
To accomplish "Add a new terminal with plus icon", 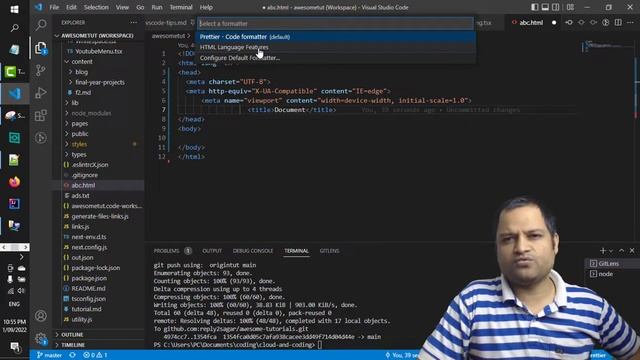I will click(603, 251).
